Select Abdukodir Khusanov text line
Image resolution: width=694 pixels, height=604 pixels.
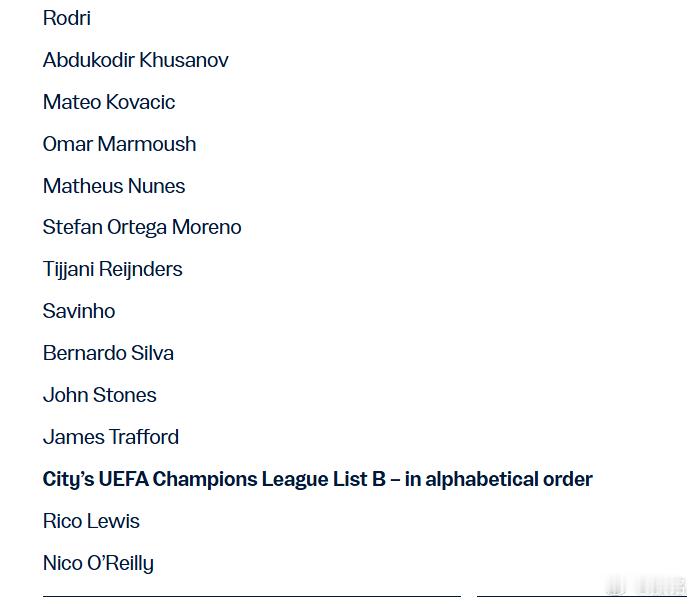135,60
